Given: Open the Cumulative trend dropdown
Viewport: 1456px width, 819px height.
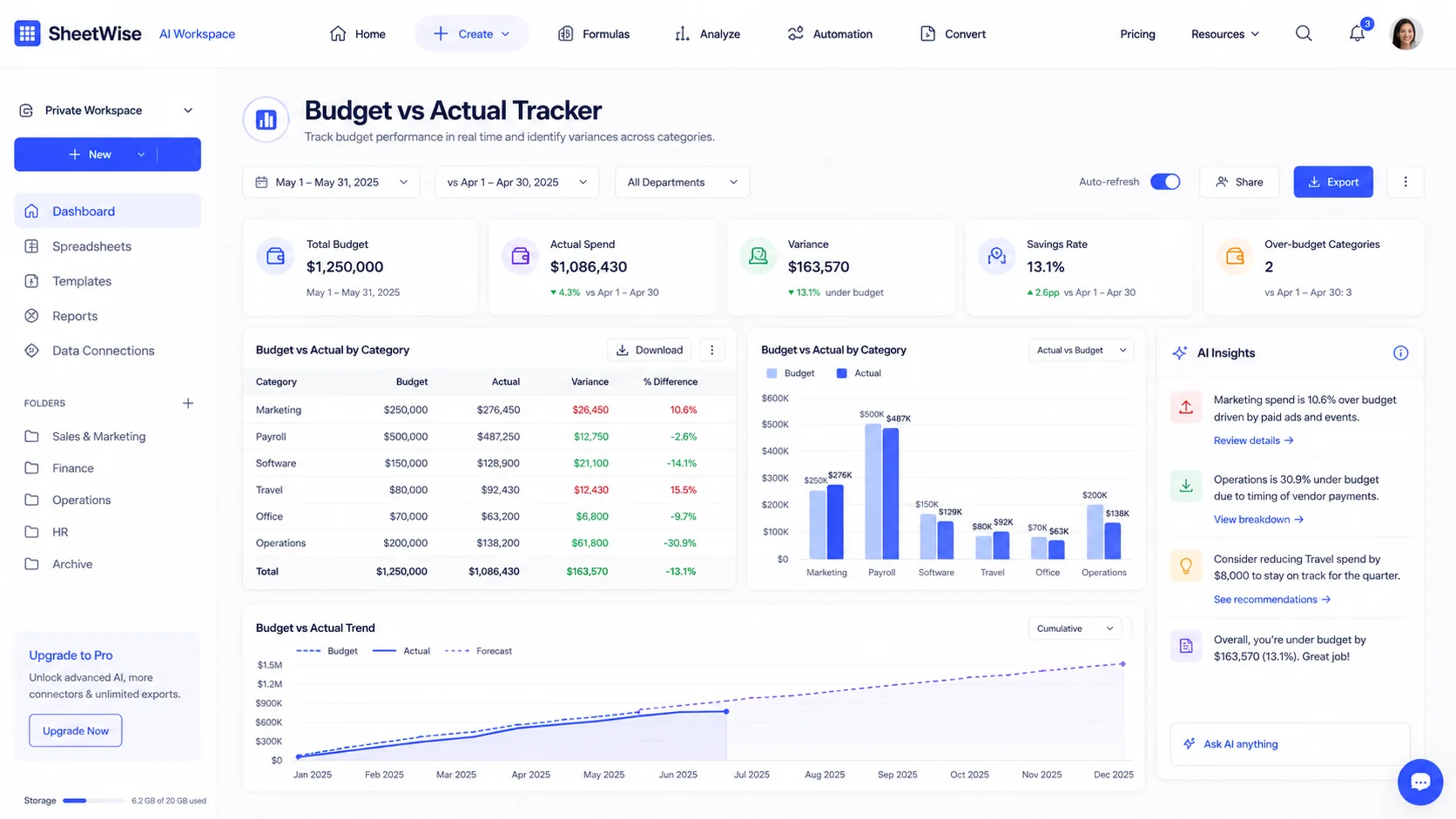Looking at the screenshot, I should pyautogui.click(x=1074, y=628).
